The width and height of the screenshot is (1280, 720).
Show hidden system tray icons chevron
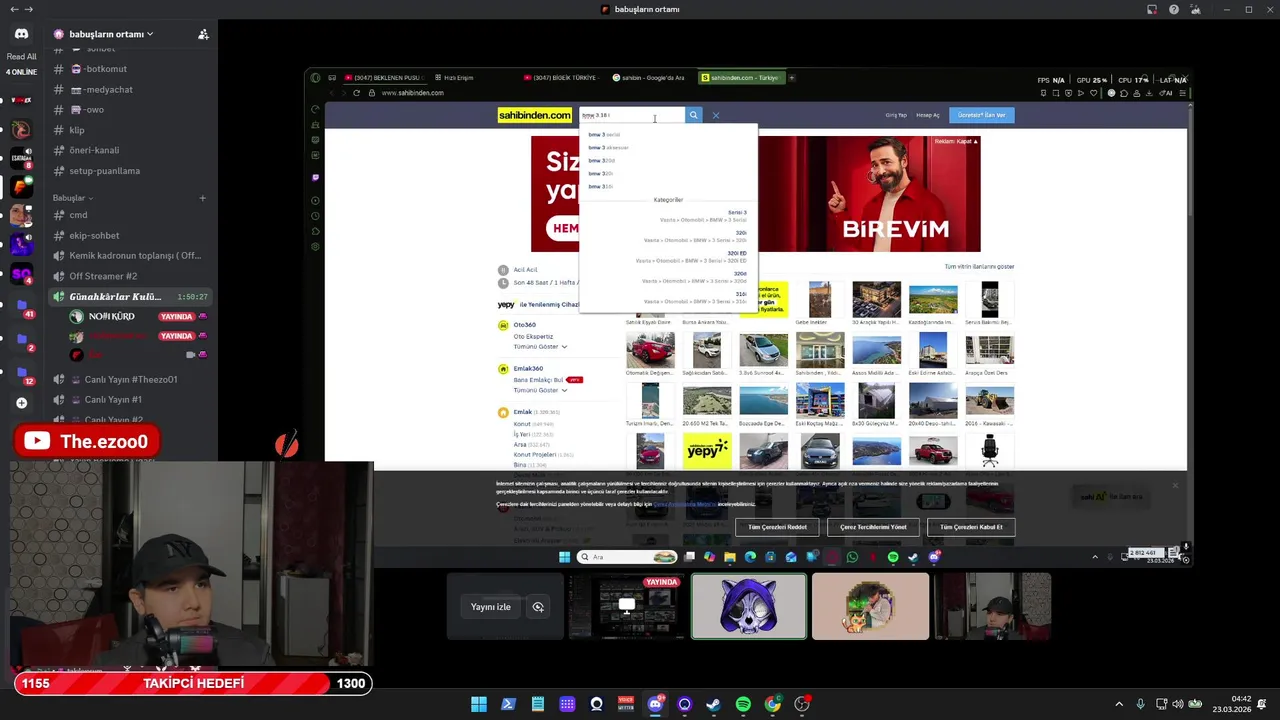point(1119,704)
